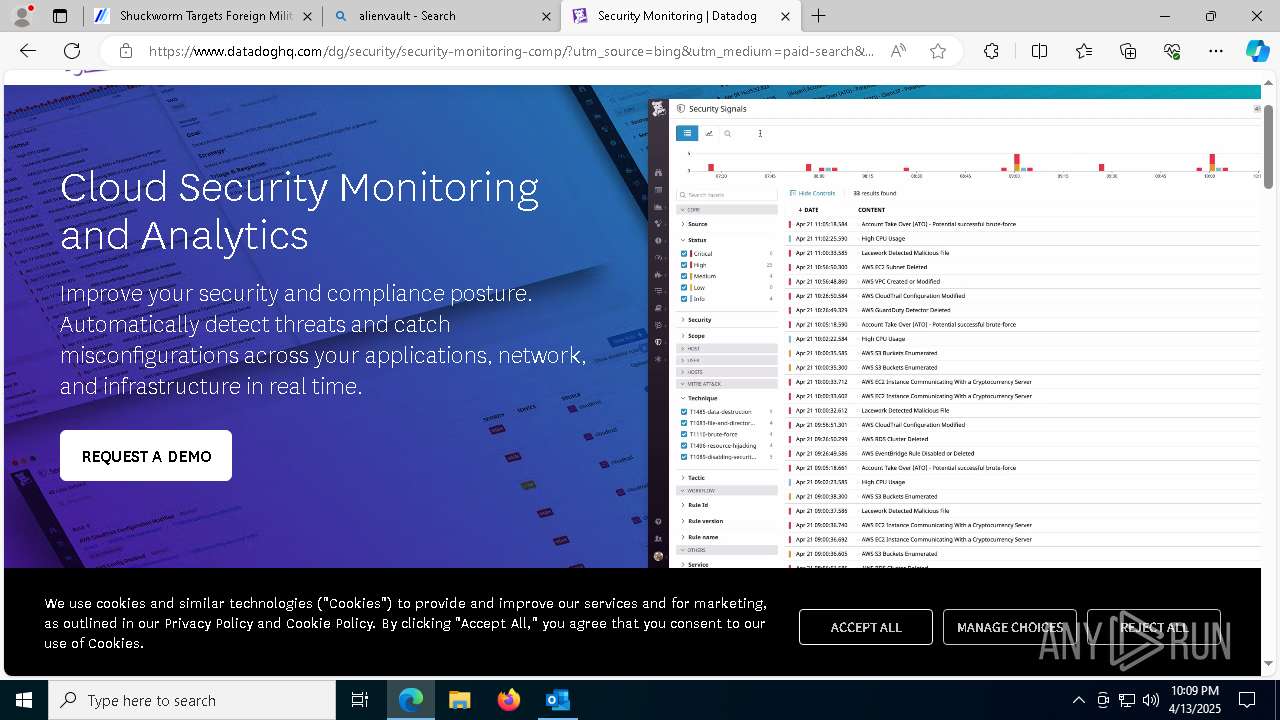1280x720 pixels.
Task: Open the Extensions puzzle icon
Action: (991, 51)
